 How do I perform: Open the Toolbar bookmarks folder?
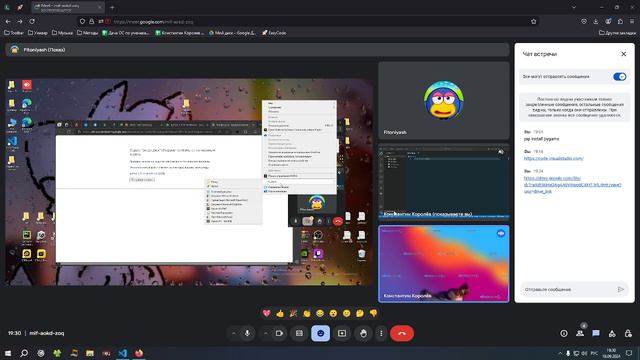click(x=14, y=33)
